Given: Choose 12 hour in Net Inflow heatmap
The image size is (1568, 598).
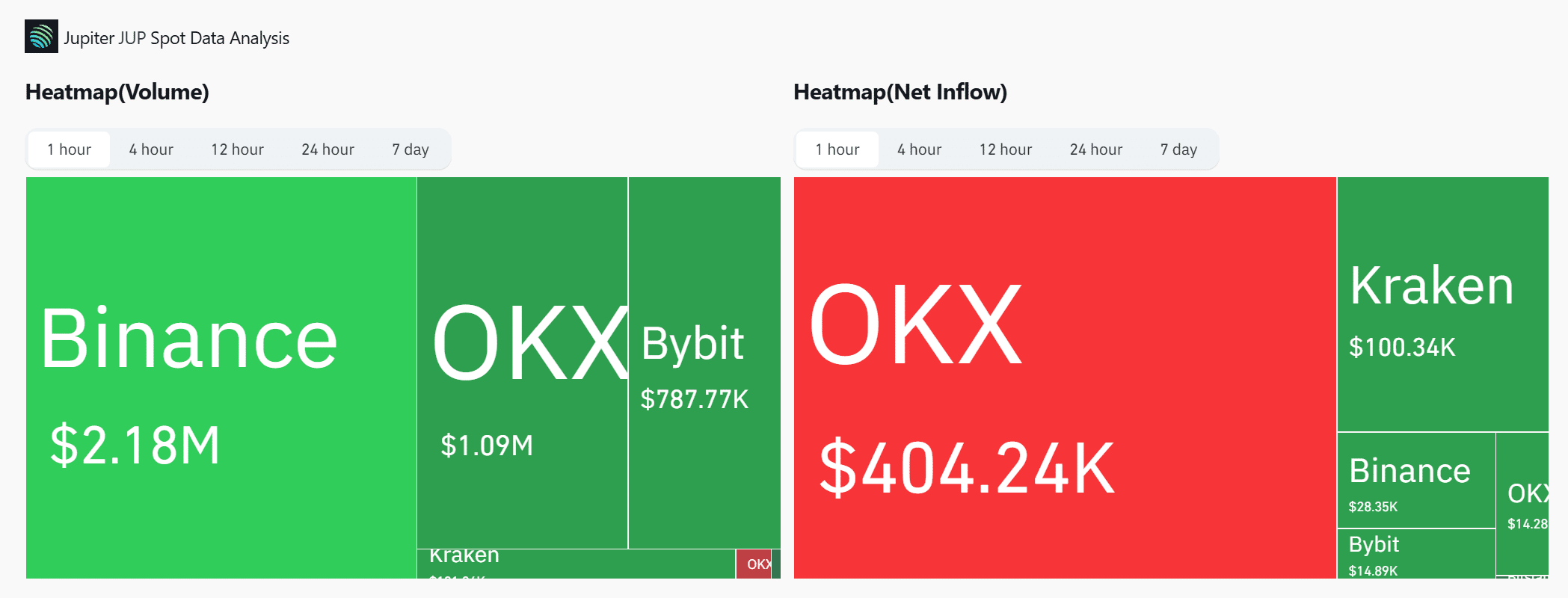Looking at the screenshot, I should tap(1006, 149).
